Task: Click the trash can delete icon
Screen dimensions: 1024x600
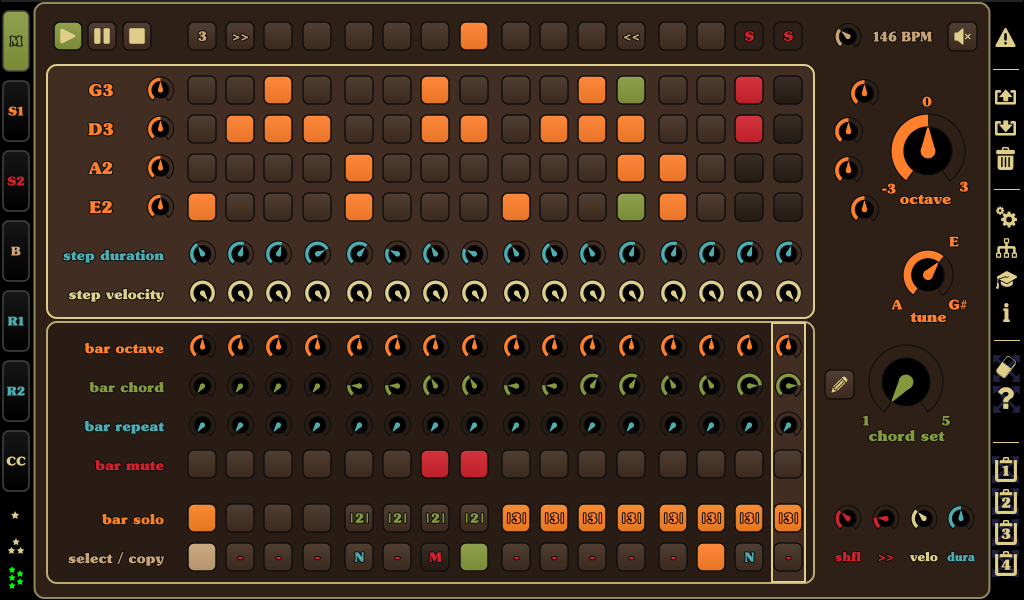Action: 1006,159
